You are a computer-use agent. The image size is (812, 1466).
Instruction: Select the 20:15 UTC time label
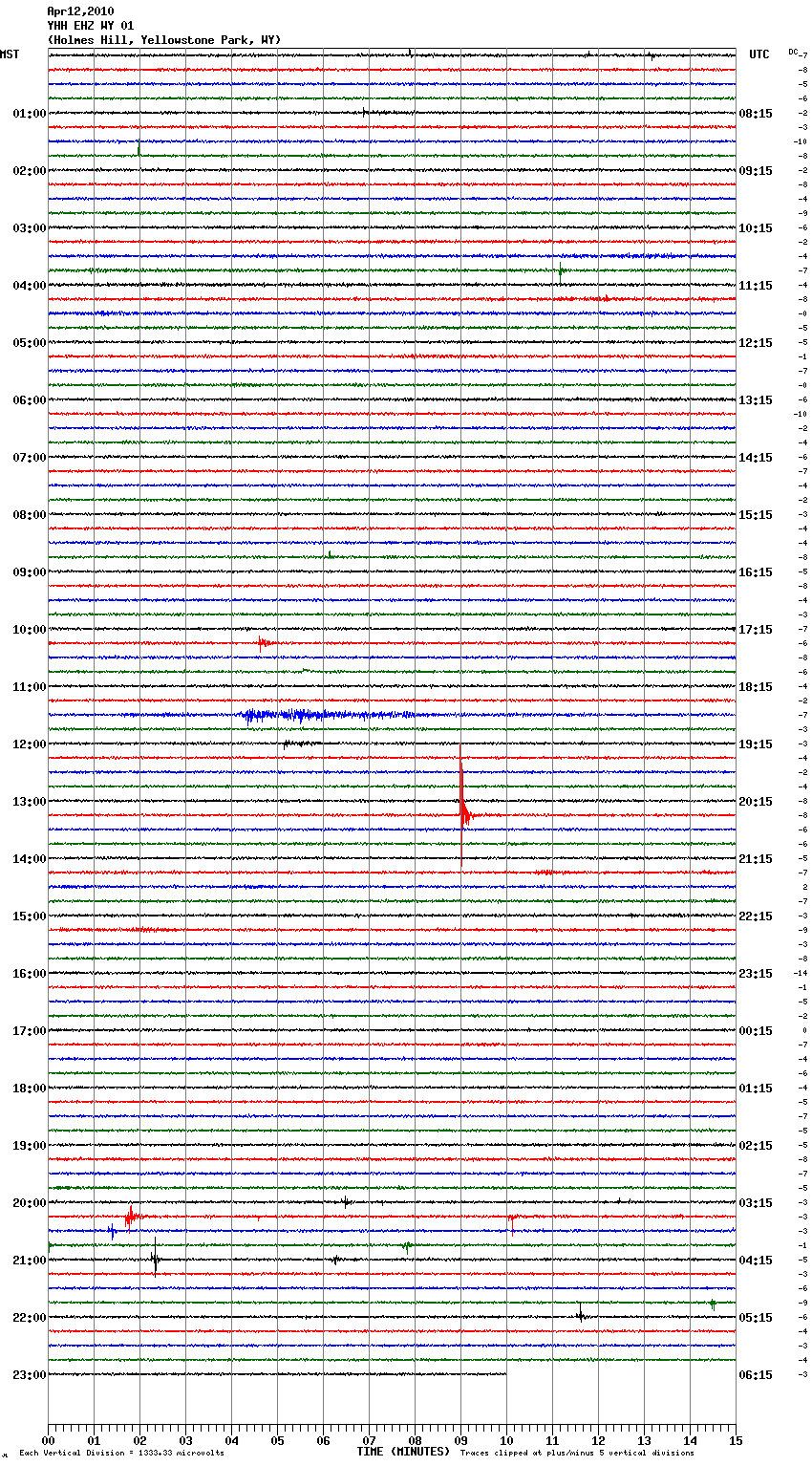[x=756, y=802]
